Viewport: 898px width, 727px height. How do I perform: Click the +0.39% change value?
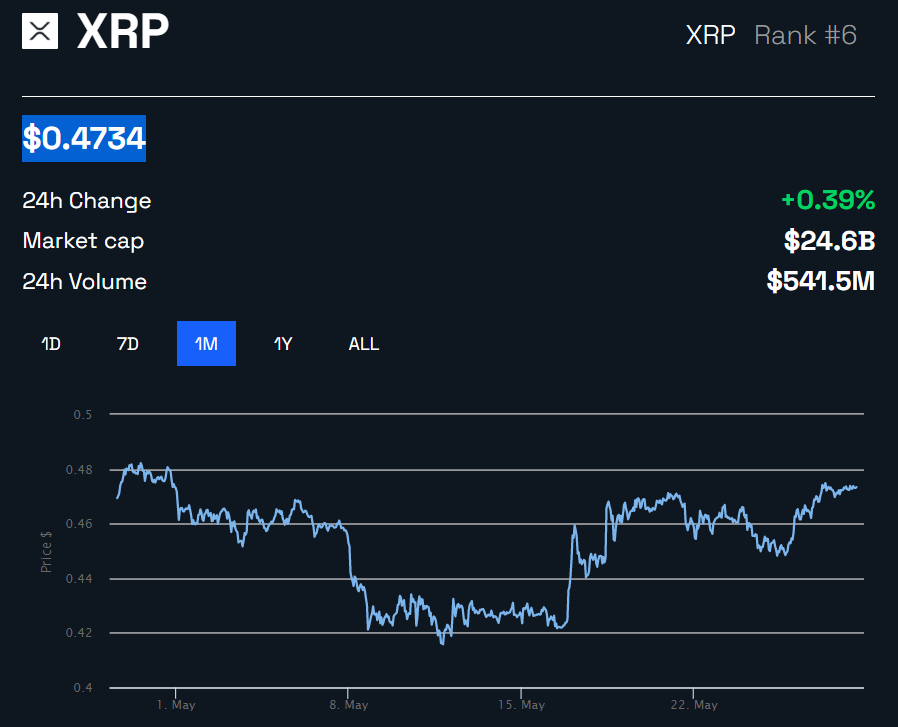pyautogui.click(x=828, y=200)
